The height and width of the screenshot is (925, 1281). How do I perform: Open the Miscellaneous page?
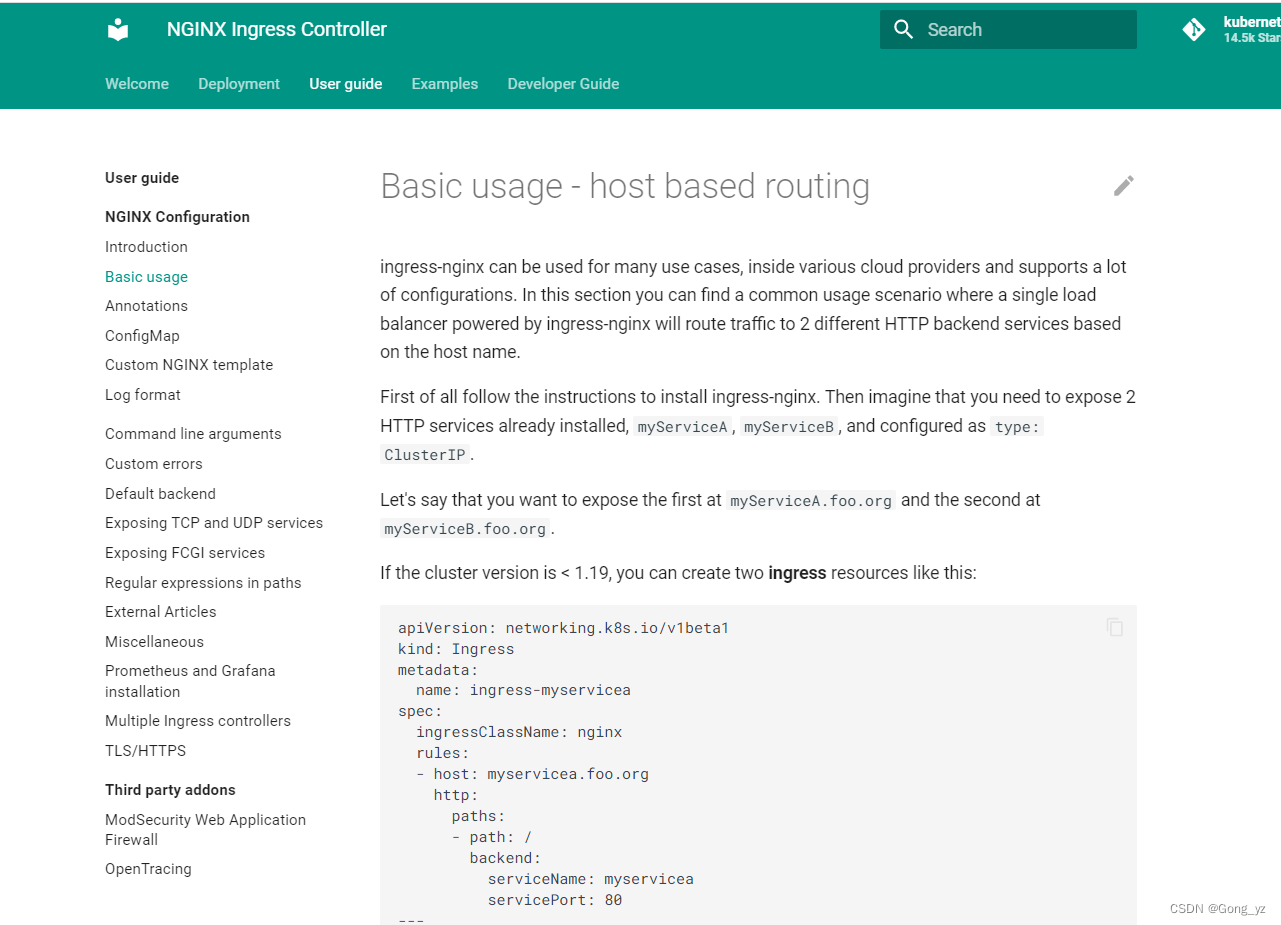coord(154,642)
